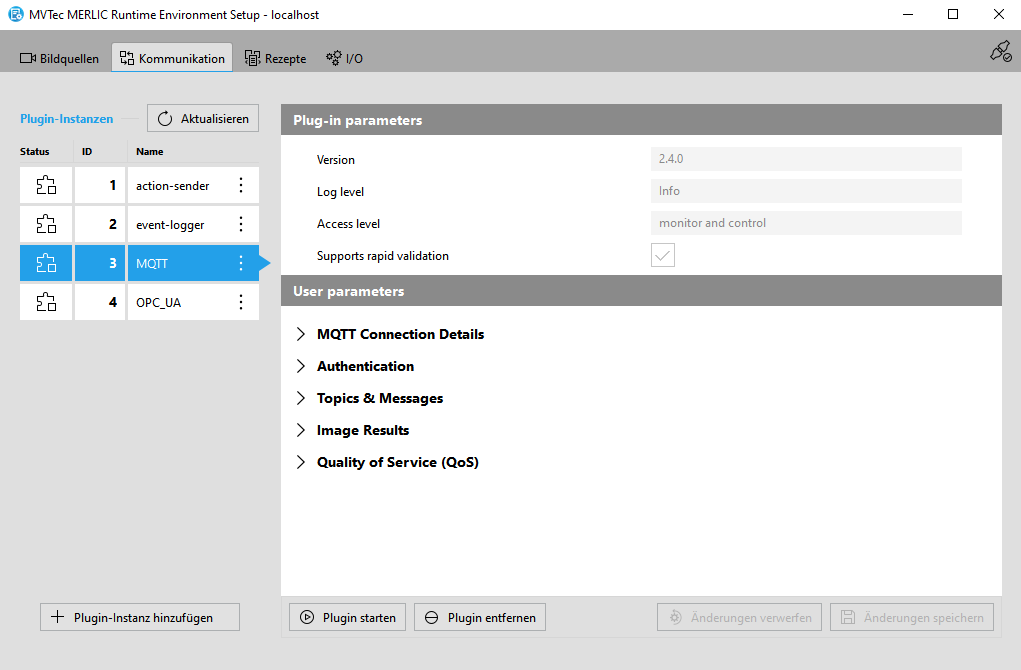
Task: Open the three-dot menu for OPC_UA
Action: point(240,302)
